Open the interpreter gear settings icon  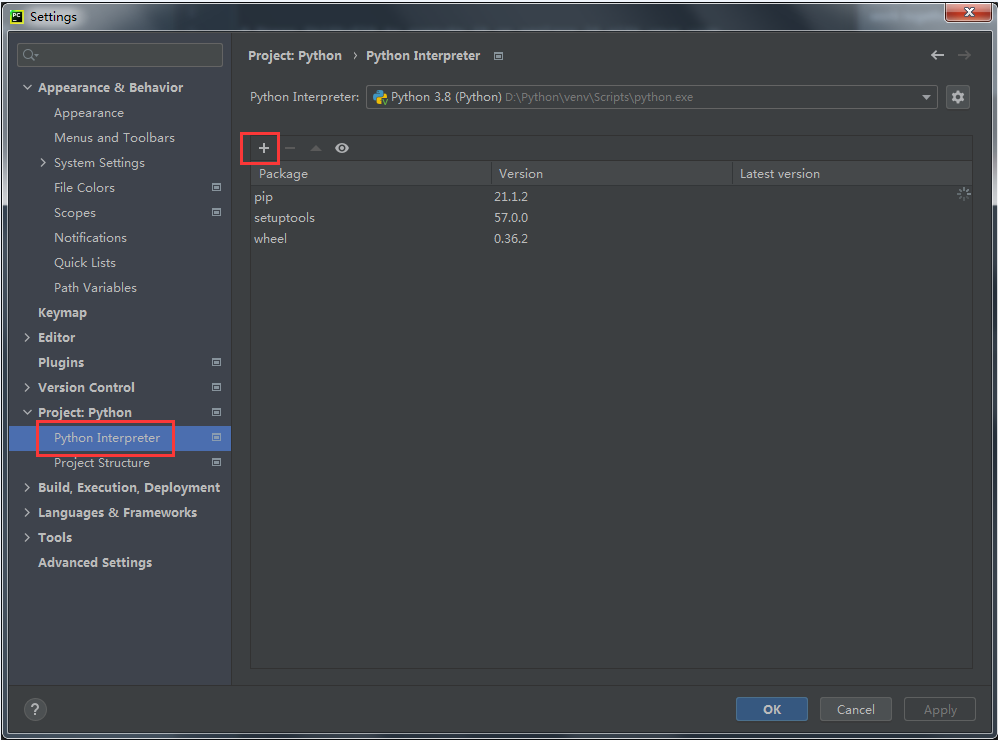[x=957, y=97]
